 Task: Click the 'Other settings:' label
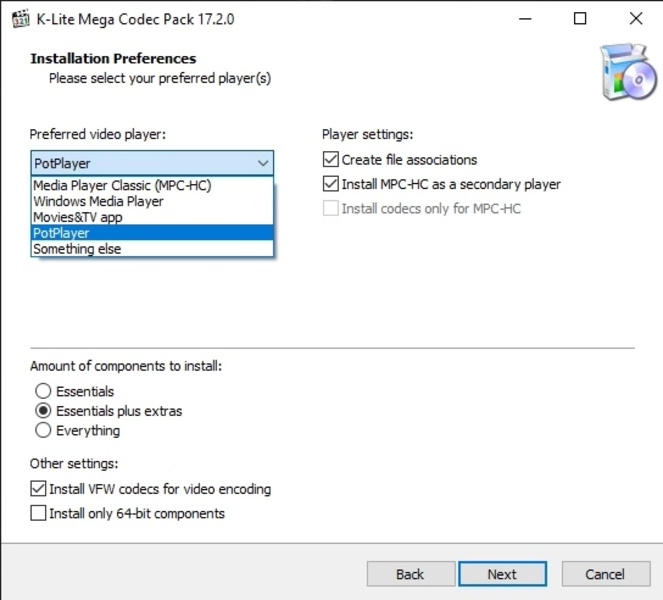tap(74, 464)
